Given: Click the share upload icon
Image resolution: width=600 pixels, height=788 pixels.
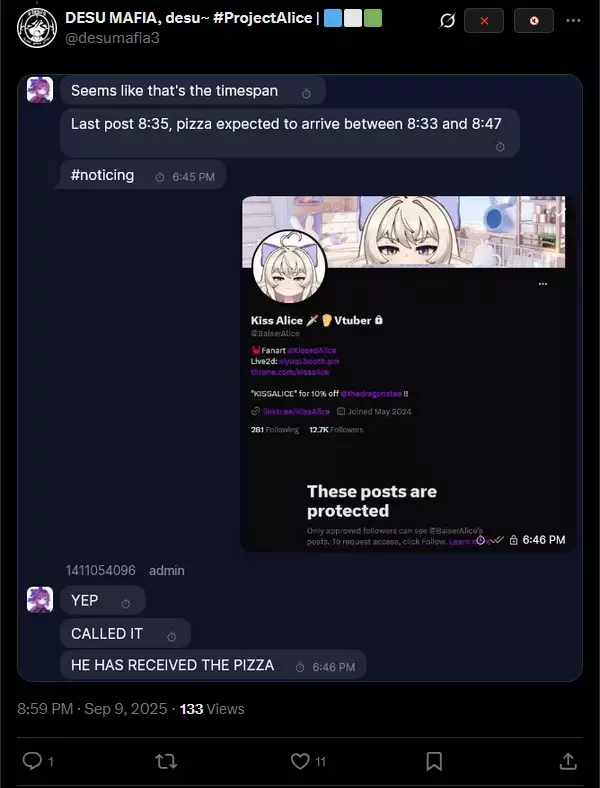Looking at the screenshot, I should pos(567,760).
